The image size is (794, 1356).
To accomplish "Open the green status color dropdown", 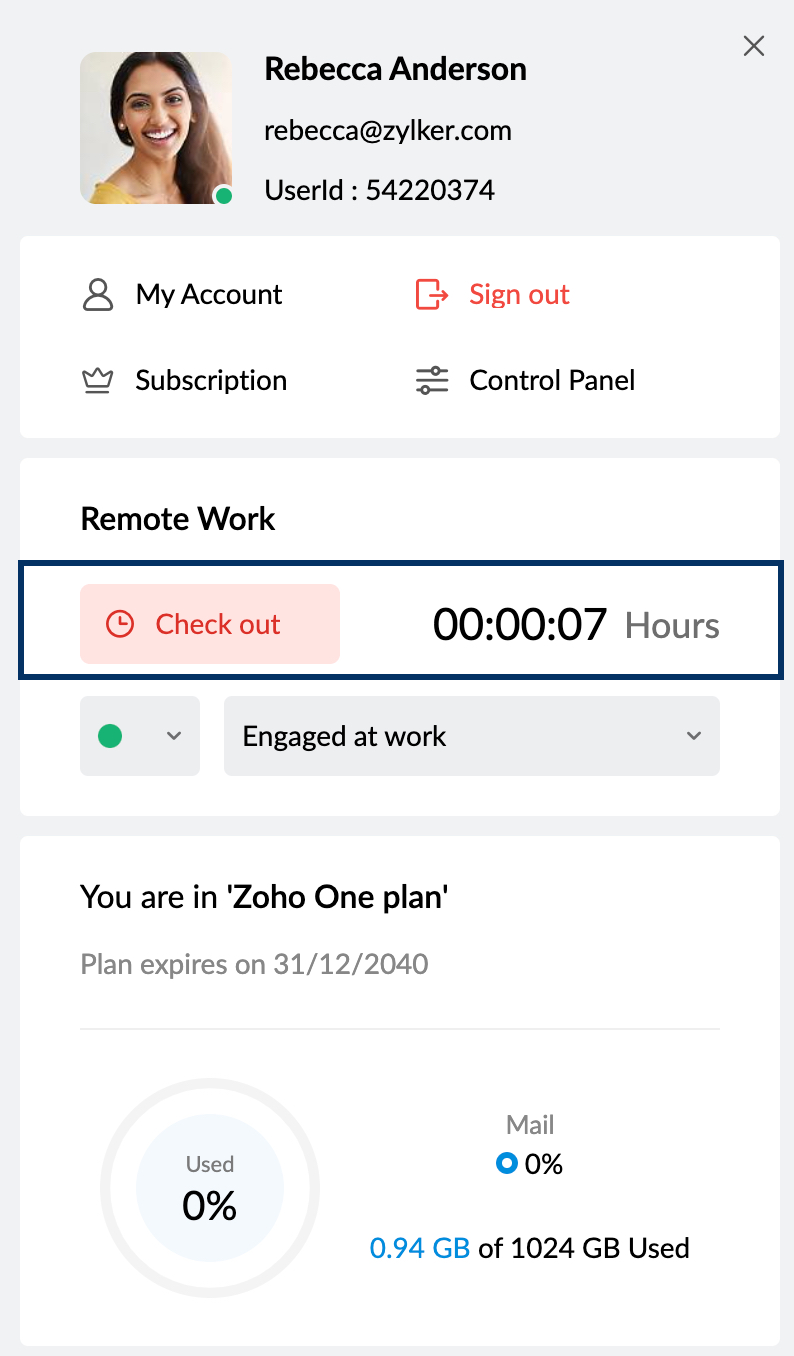I will [x=139, y=736].
